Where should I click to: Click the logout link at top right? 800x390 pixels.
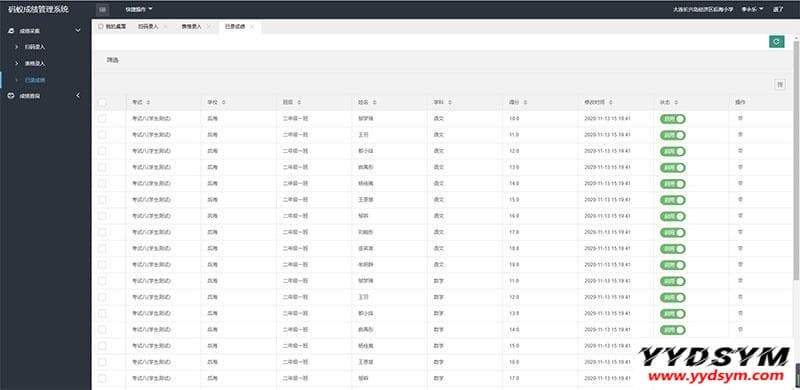[x=778, y=9]
